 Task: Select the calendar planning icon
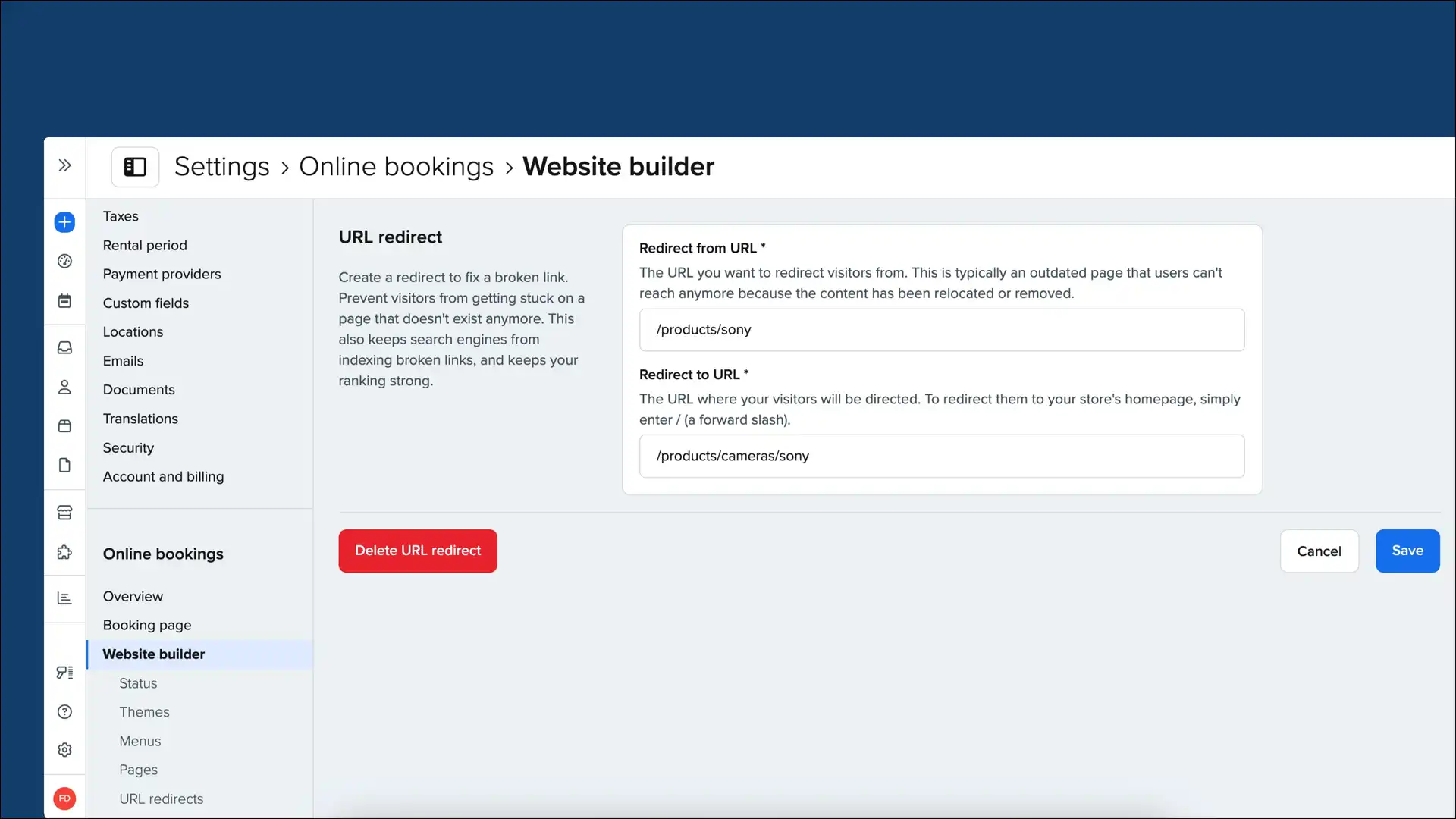click(64, 300)
